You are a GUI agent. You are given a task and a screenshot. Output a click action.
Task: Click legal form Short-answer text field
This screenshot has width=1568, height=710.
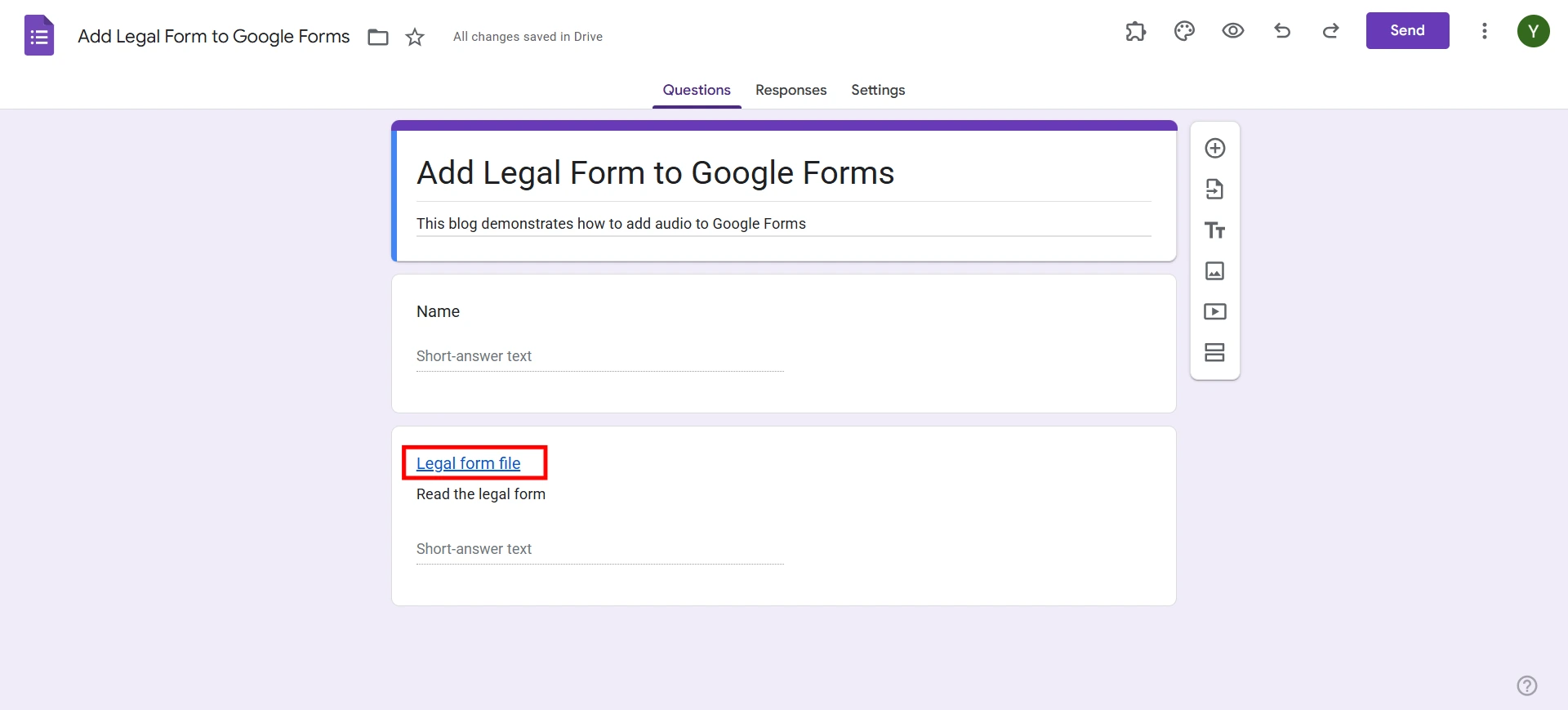(x=600, y=549)
